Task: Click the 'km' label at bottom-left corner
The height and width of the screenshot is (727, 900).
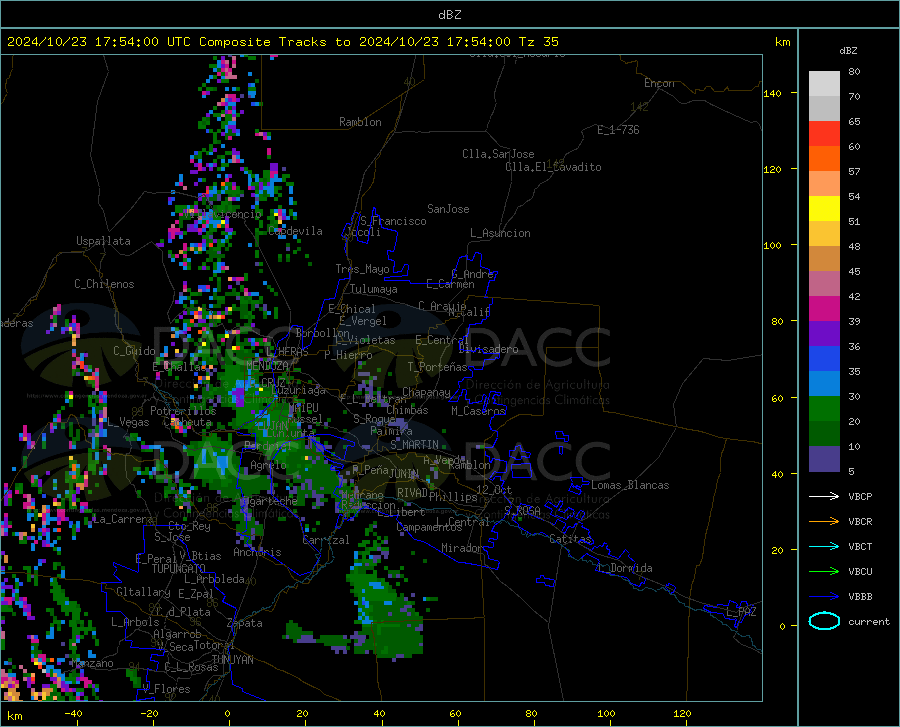Action: coord(14,716)
